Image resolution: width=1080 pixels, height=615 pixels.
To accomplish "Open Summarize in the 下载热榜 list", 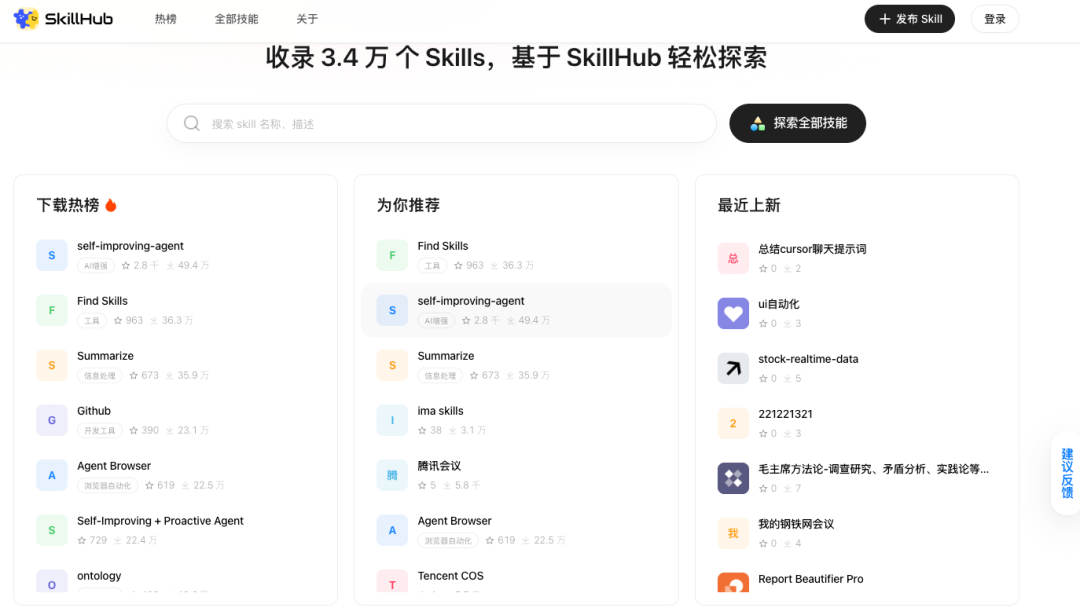I will pos(105,356).
